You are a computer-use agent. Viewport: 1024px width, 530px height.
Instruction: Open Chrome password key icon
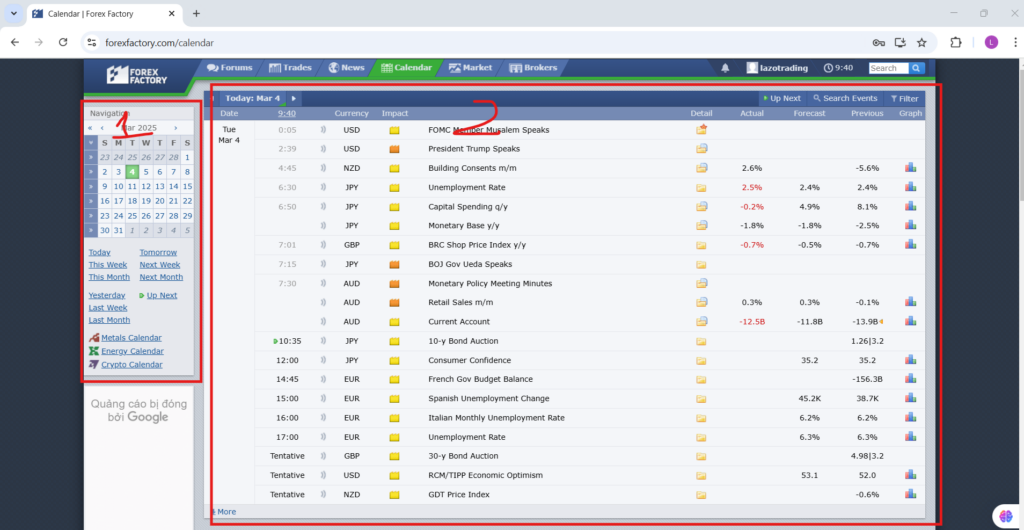pos(878,42)
